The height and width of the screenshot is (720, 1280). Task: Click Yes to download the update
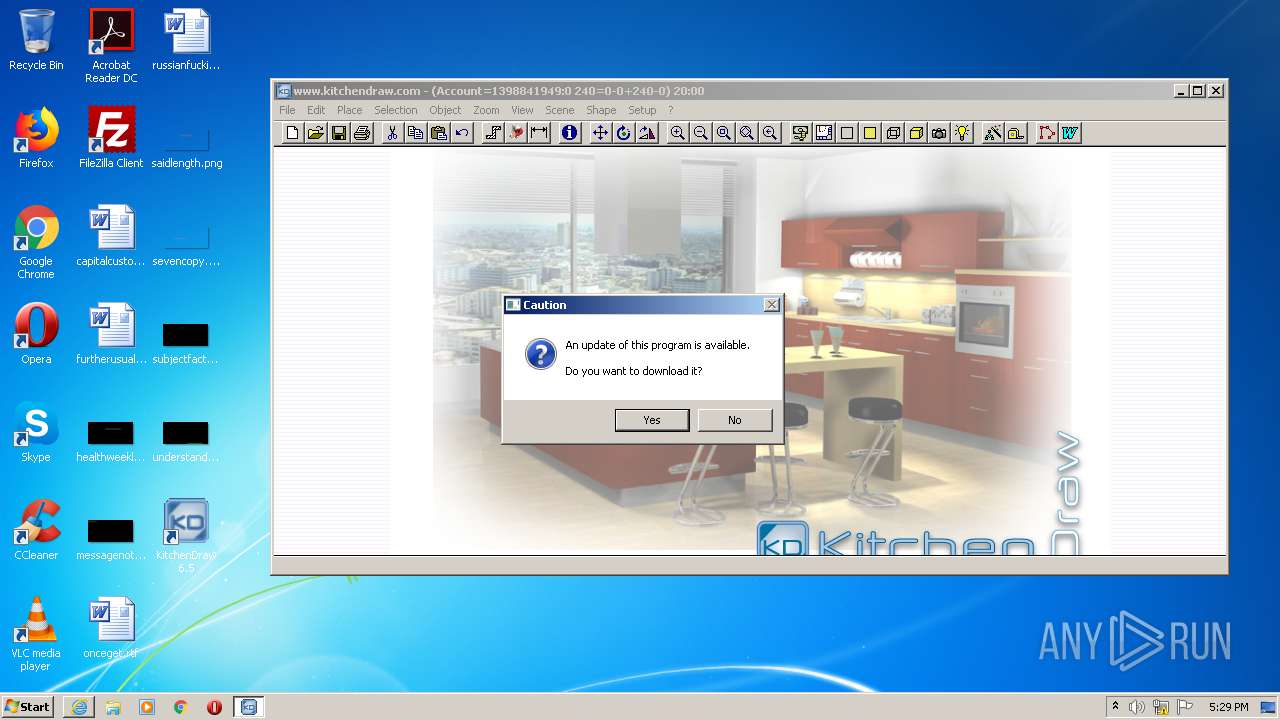pos(652,420)
